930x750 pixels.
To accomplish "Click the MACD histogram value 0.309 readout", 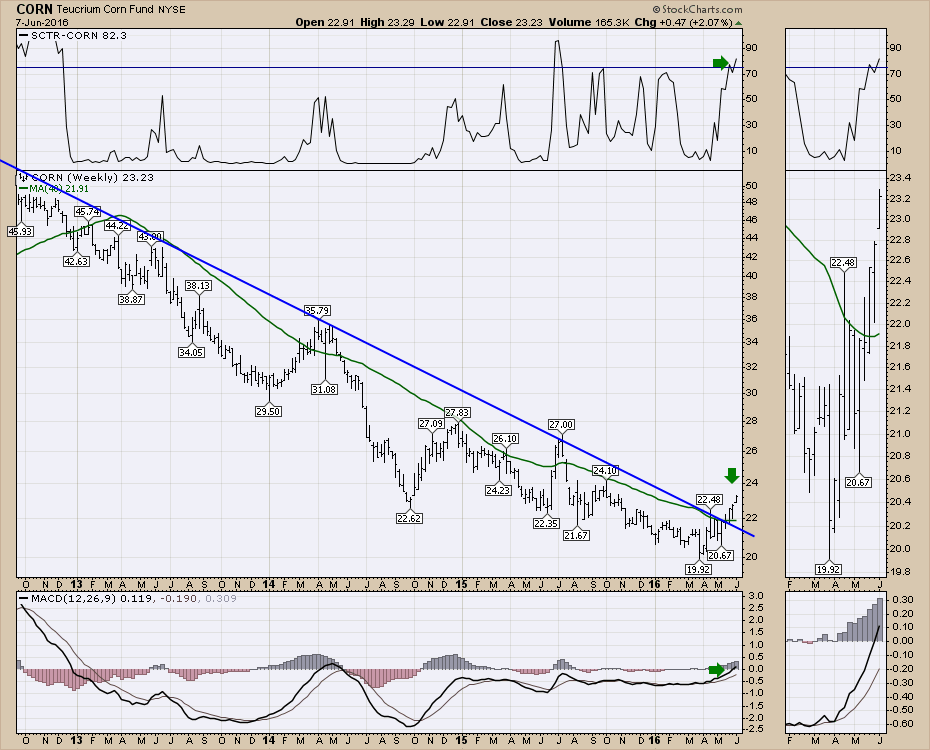I will (x=221, y=599).
